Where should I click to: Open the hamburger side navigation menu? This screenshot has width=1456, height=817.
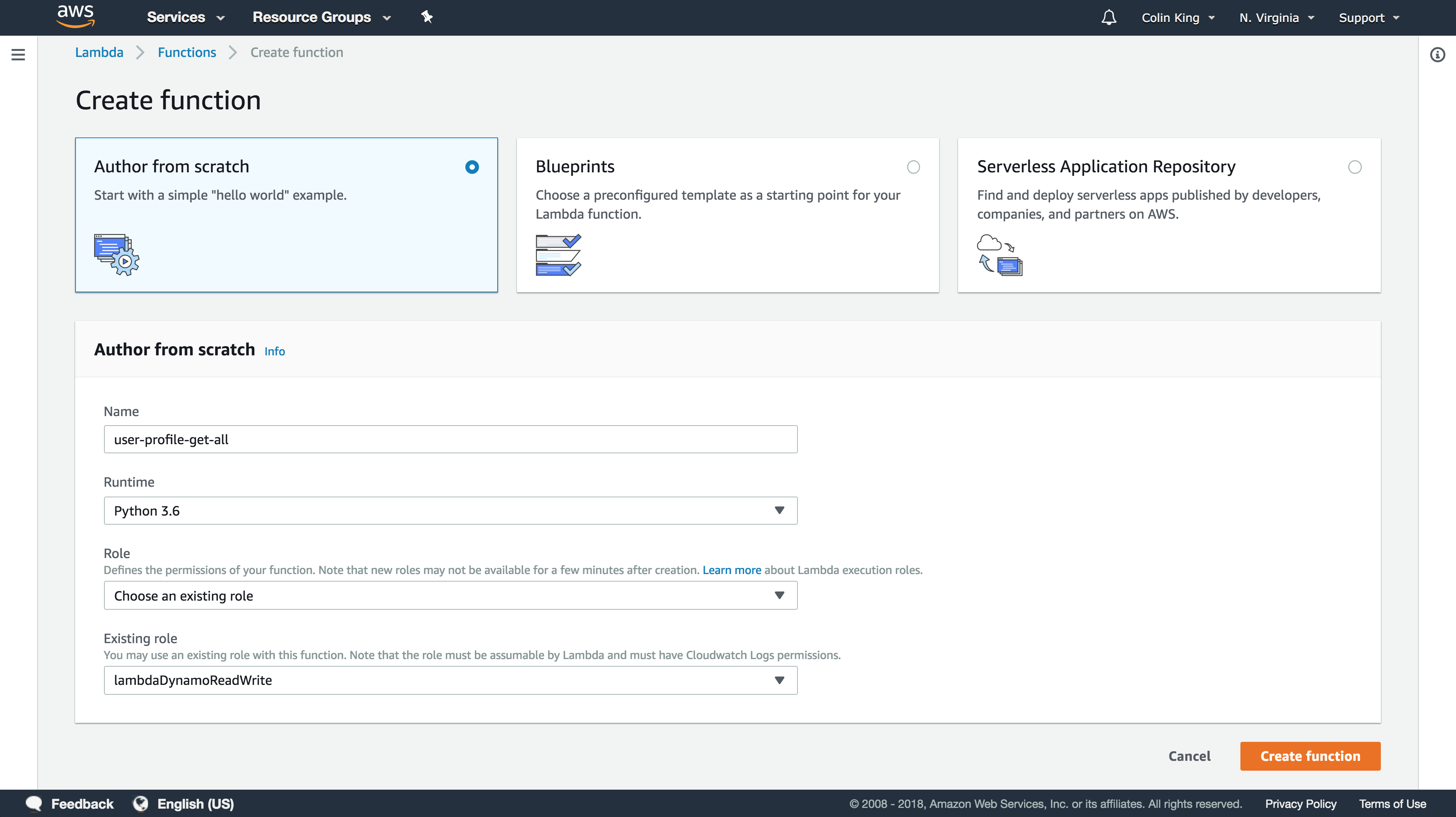(18, 55)
